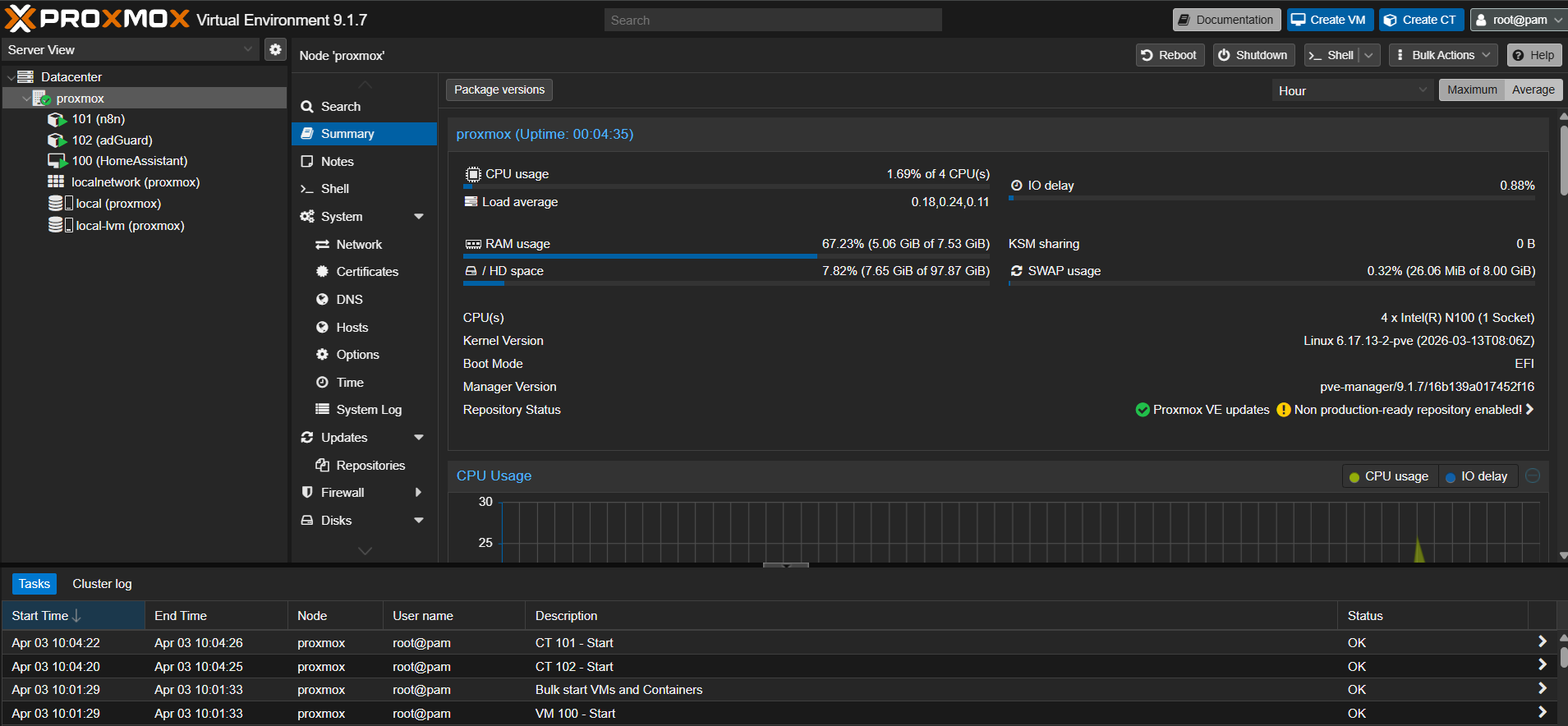Click the storage icon for local (proxmox)
This screenshot has height=726, width=1568.
click(x=61, y=203)
